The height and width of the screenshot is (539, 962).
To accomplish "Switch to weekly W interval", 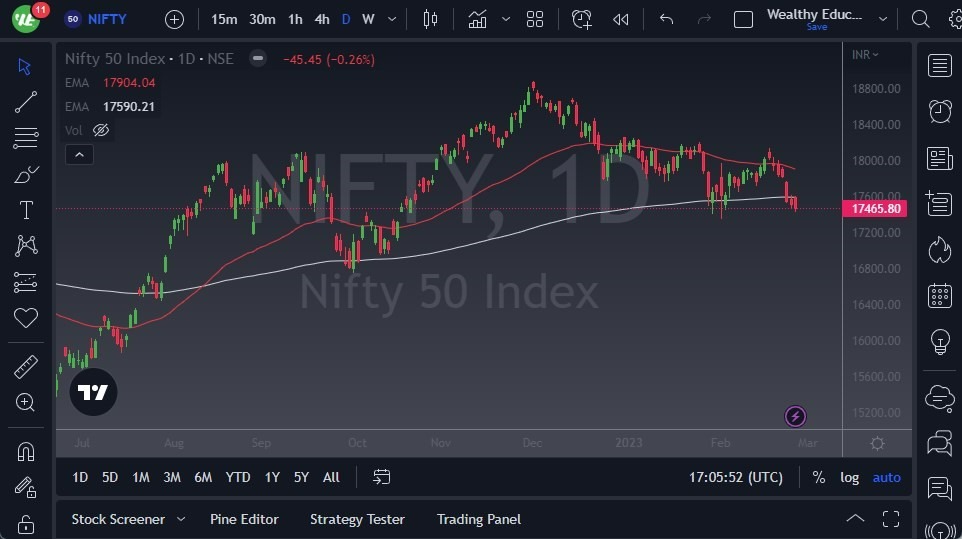I will (368, 20).
